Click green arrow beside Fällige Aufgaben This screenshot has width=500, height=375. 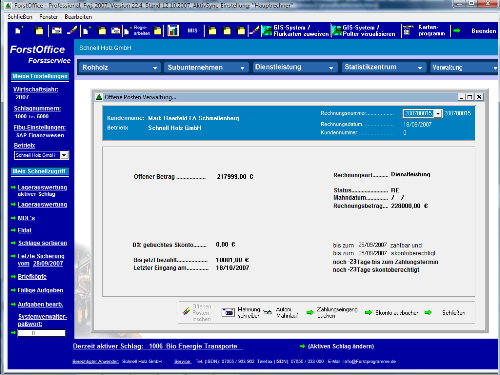coord(13,290)
